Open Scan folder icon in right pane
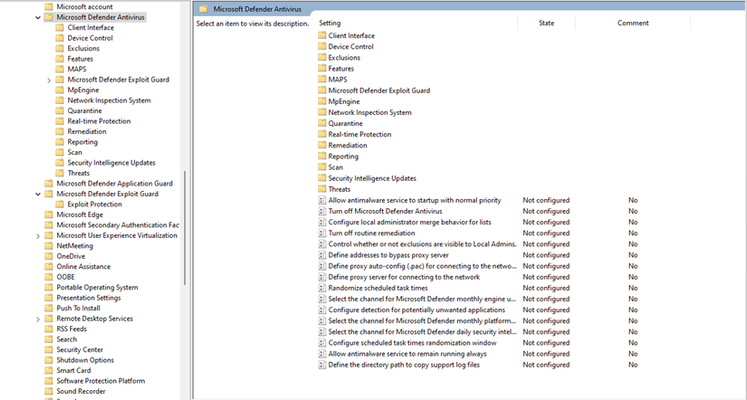This screenshot has height=400, width=747. tap(322, 167)
